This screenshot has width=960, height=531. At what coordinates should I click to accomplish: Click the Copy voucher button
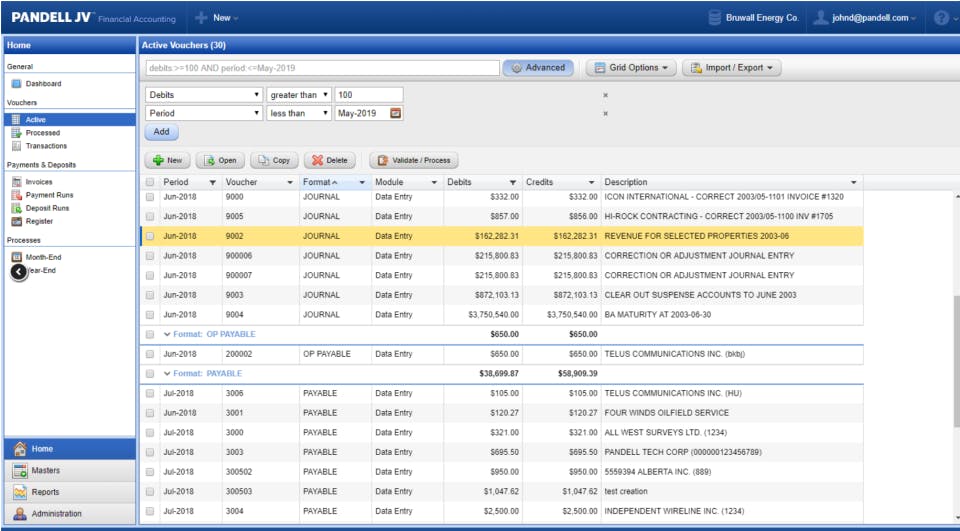[274, 160]
